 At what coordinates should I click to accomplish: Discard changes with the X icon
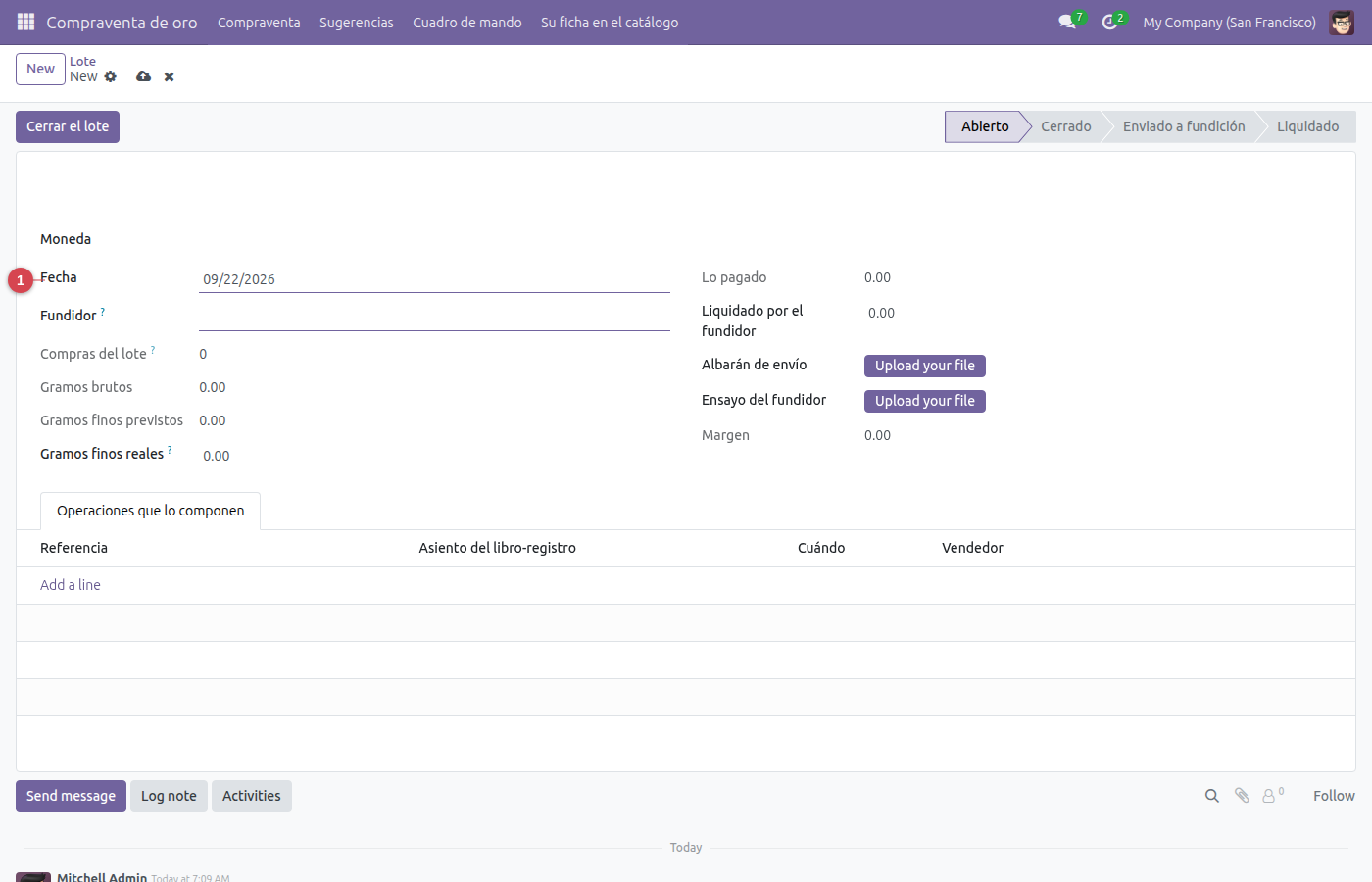(170, 76)
